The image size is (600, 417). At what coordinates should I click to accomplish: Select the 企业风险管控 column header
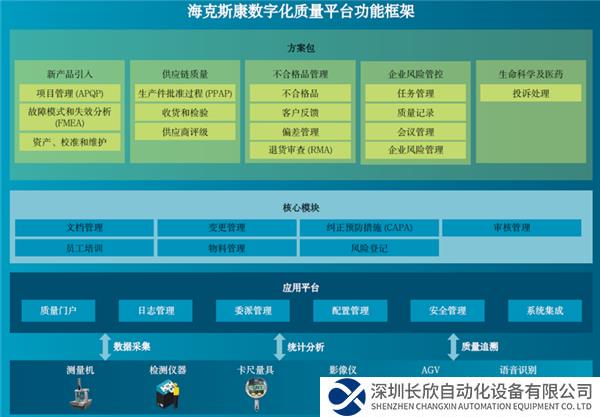pos(414,73)
